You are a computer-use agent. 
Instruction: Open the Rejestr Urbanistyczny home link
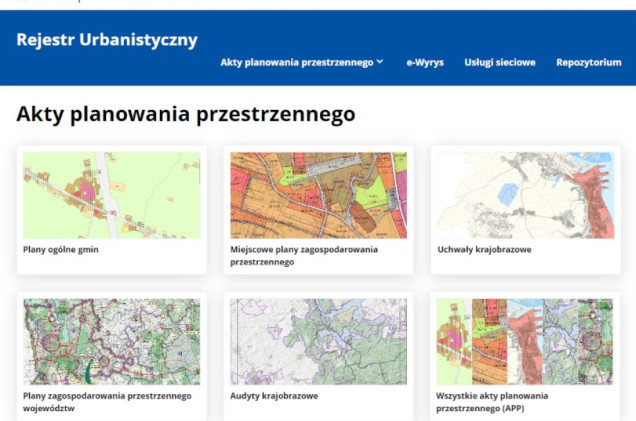coord(107,40)
